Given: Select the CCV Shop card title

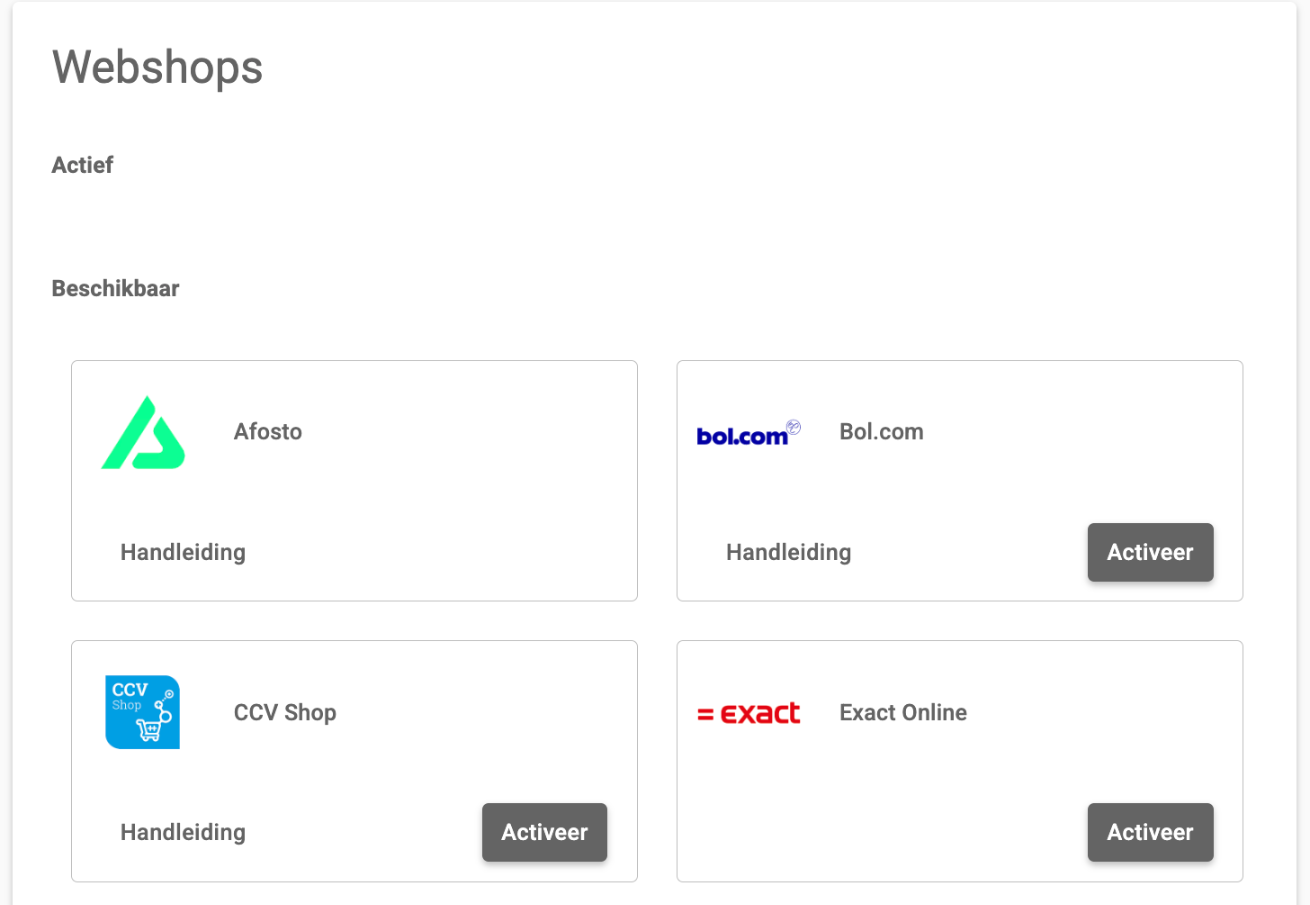Looking at the screenshot, I should click(x=285, y=713).
